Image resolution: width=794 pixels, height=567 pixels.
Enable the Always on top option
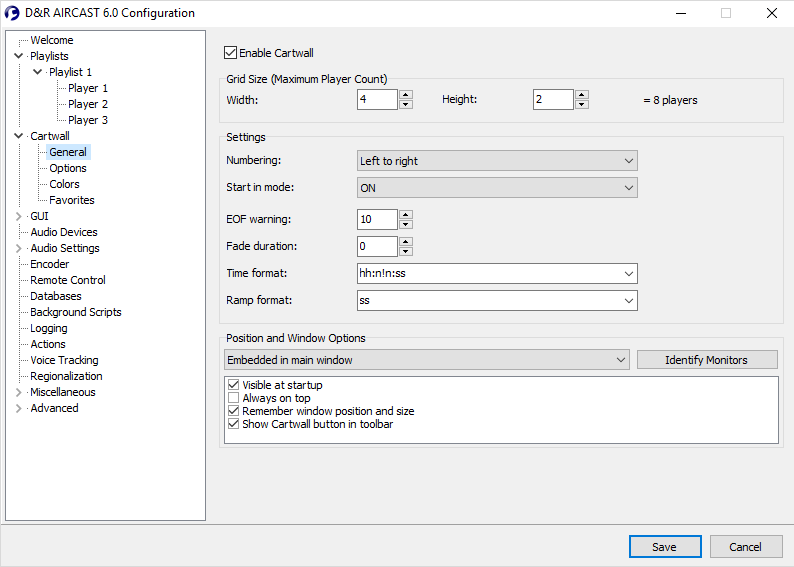233,398
